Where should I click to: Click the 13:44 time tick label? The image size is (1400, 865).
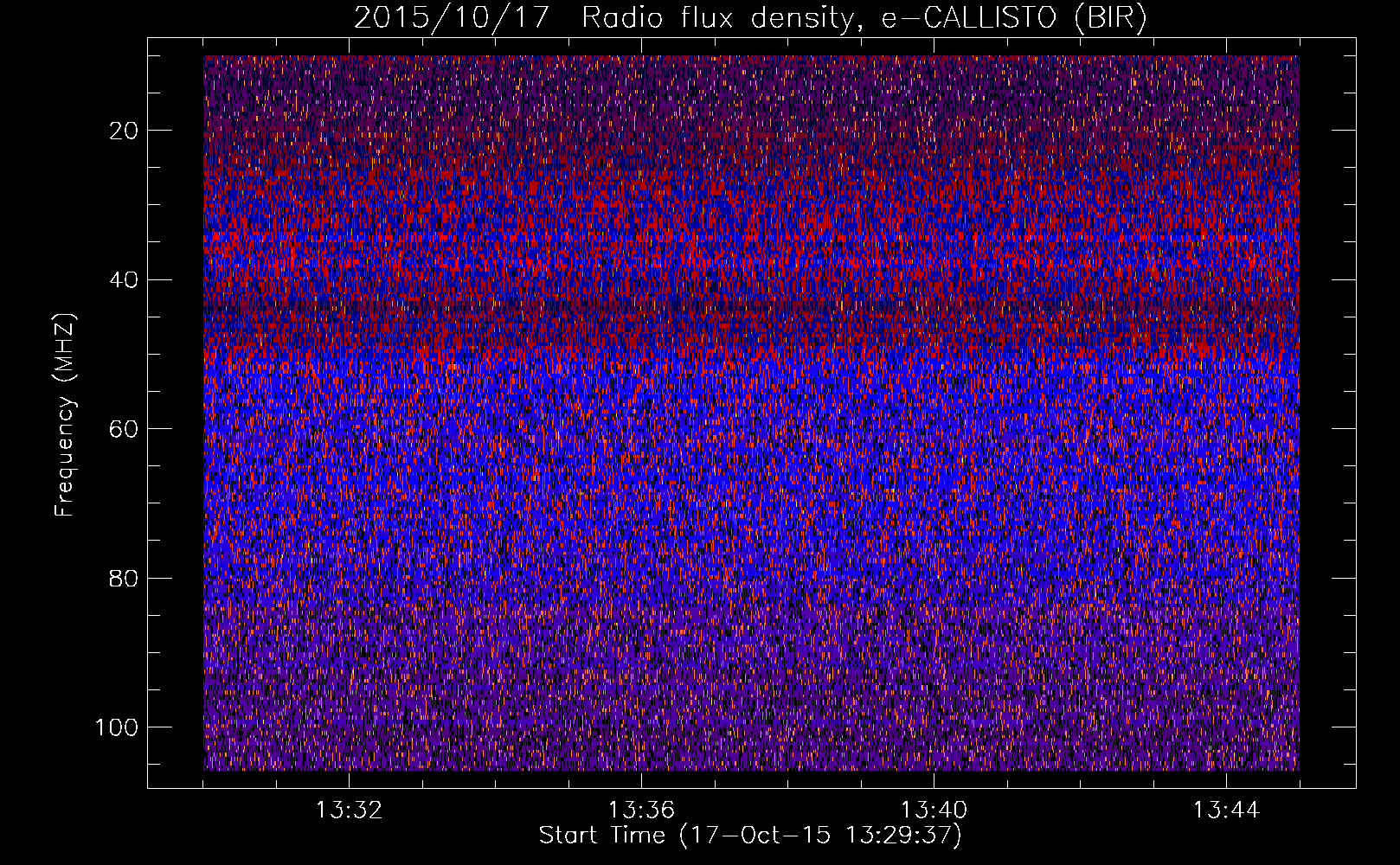pyautogui.click(x=1226, y=811)
